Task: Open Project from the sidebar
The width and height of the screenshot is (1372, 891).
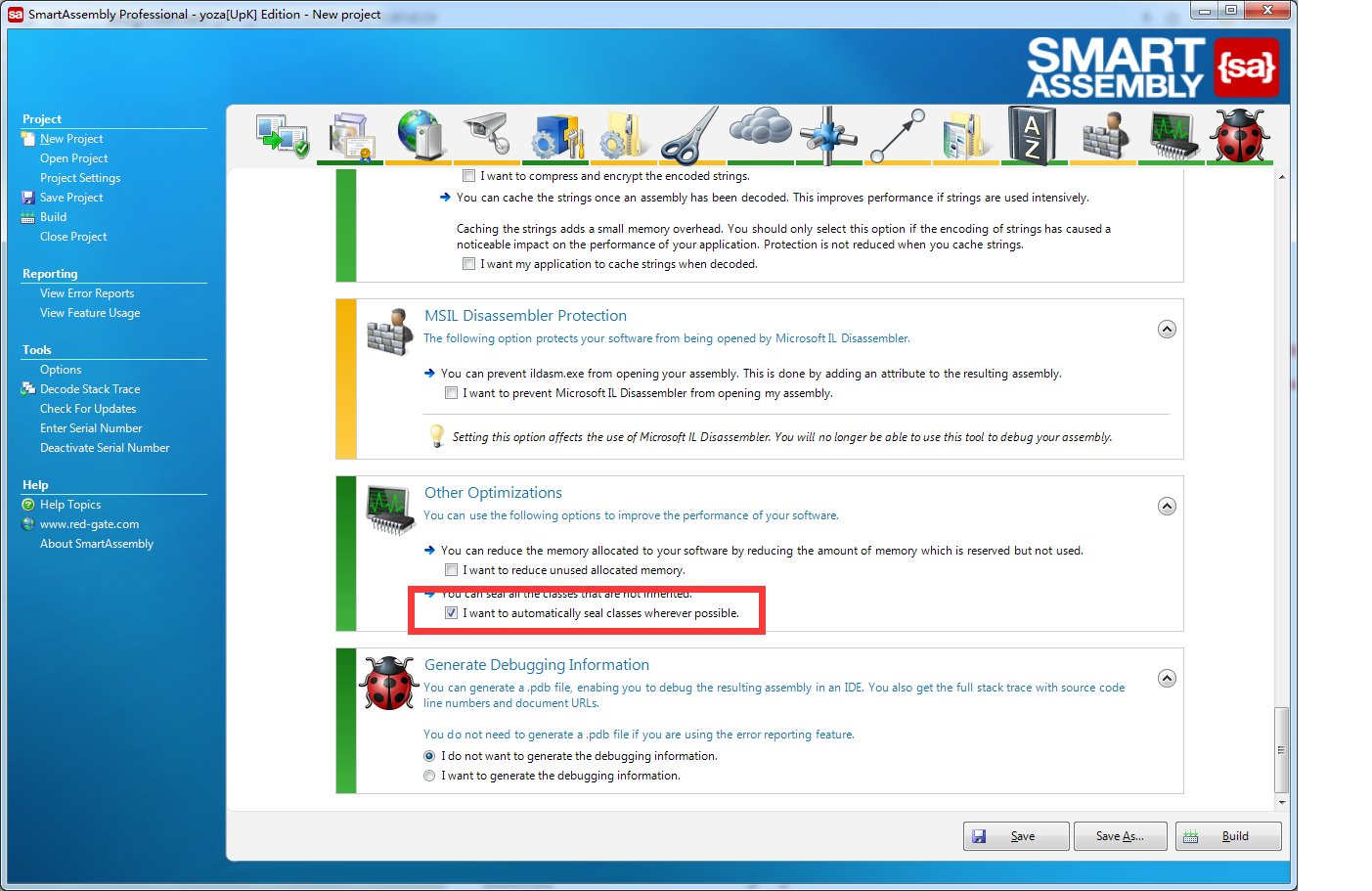Action: pos(73,158)
